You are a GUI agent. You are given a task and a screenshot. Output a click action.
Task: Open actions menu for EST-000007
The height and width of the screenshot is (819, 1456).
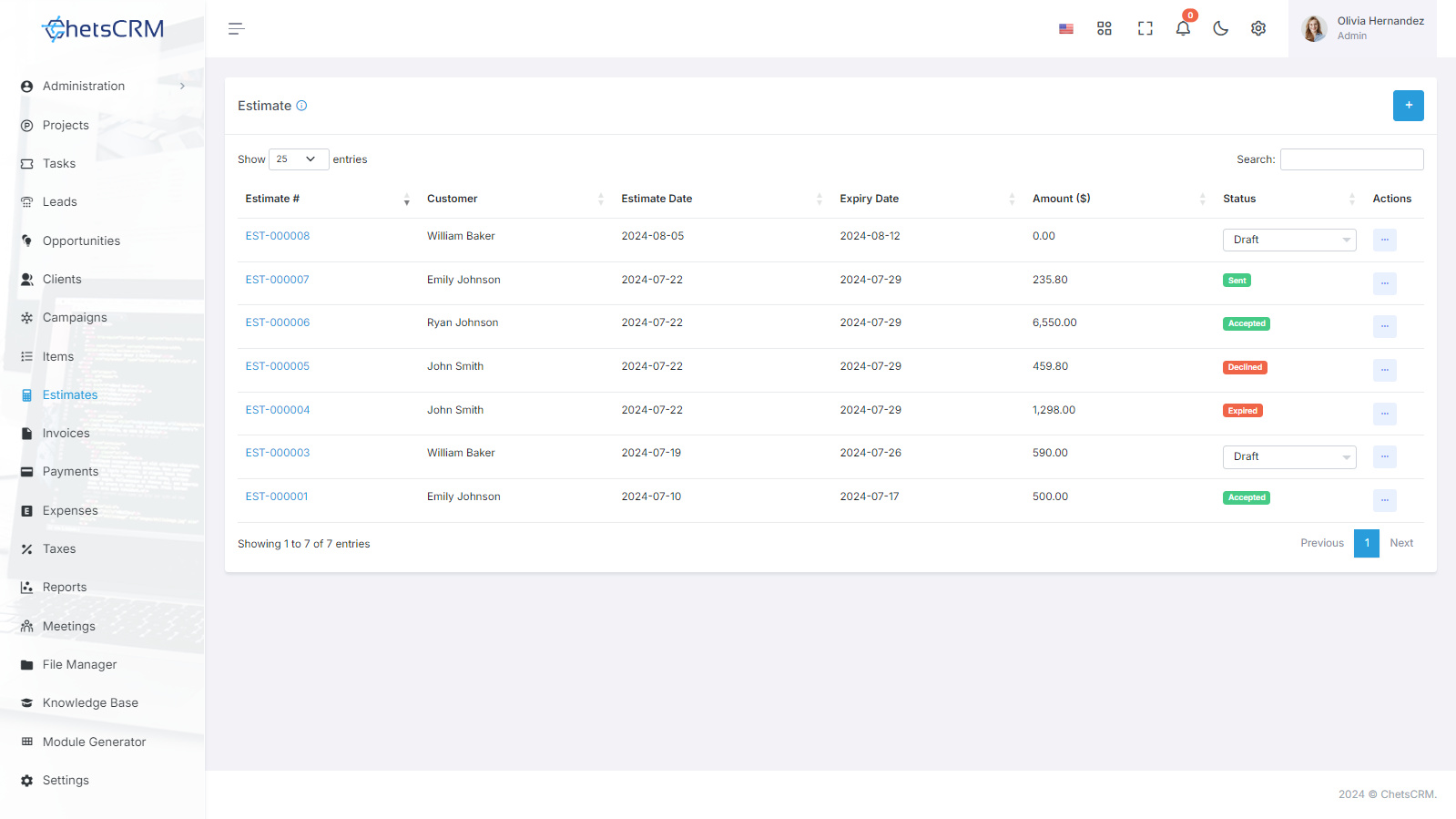tap(1384, 283)
